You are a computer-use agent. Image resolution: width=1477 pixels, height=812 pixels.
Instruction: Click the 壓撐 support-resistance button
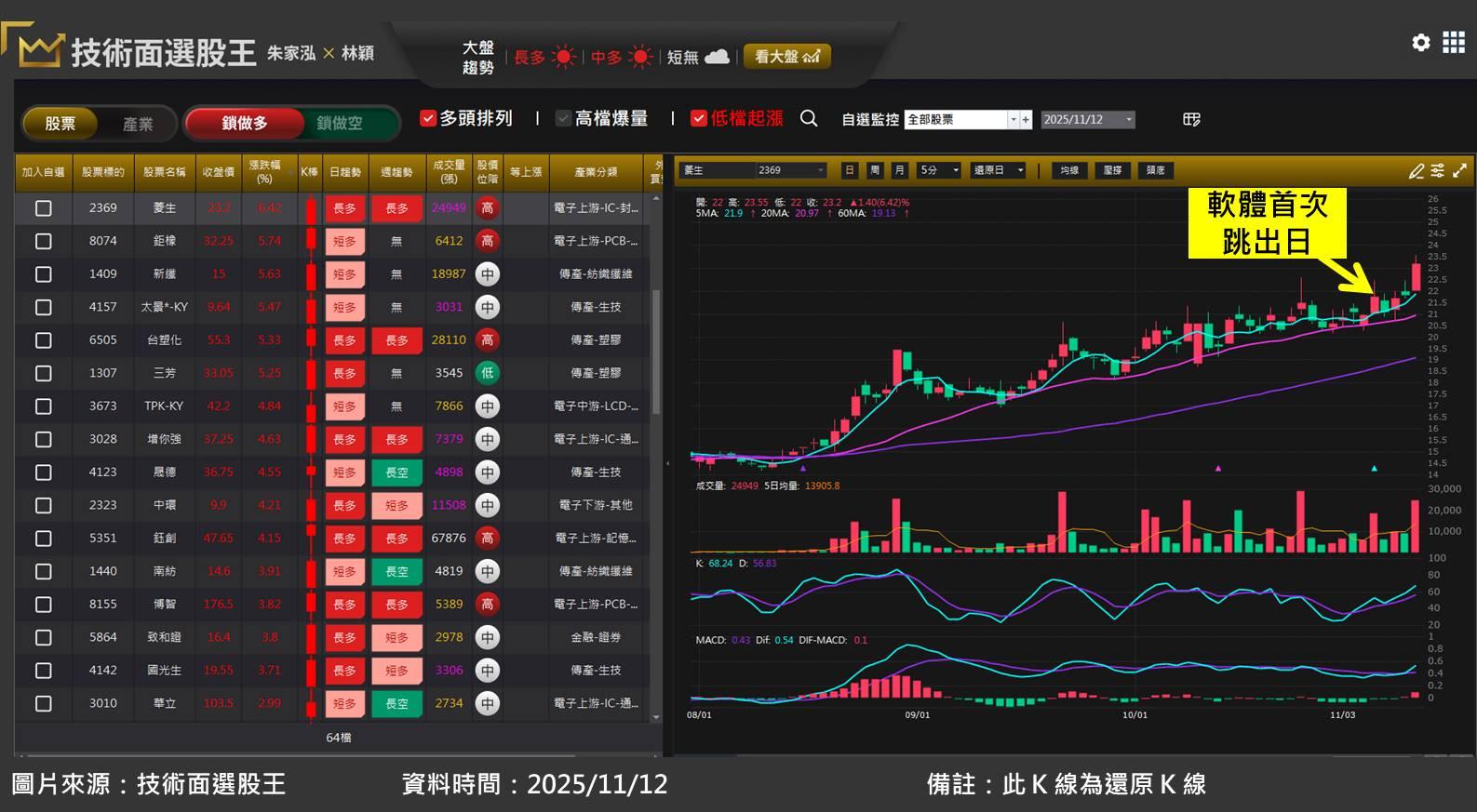tap(1112, 170)
